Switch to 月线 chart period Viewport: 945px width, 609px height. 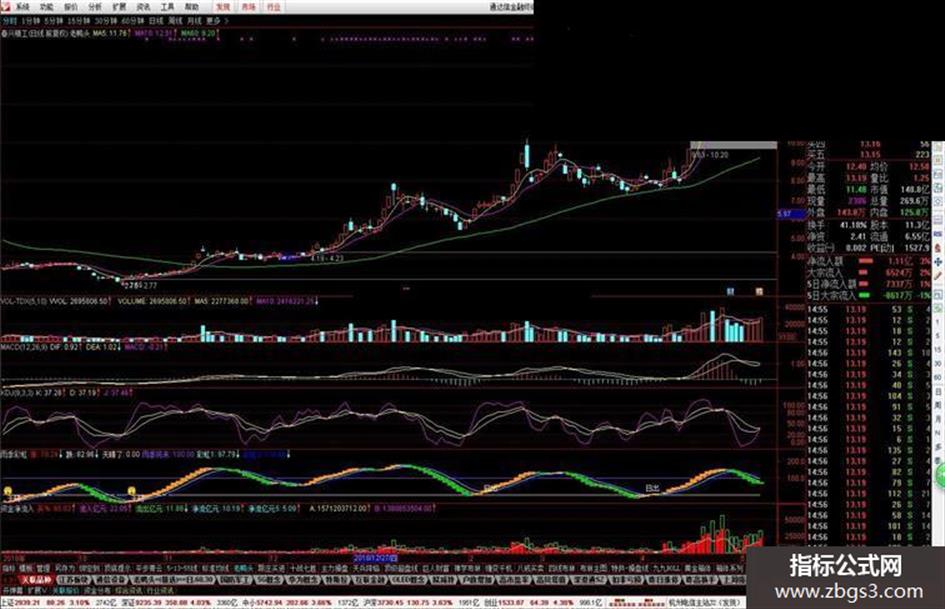tap(194, 21)
